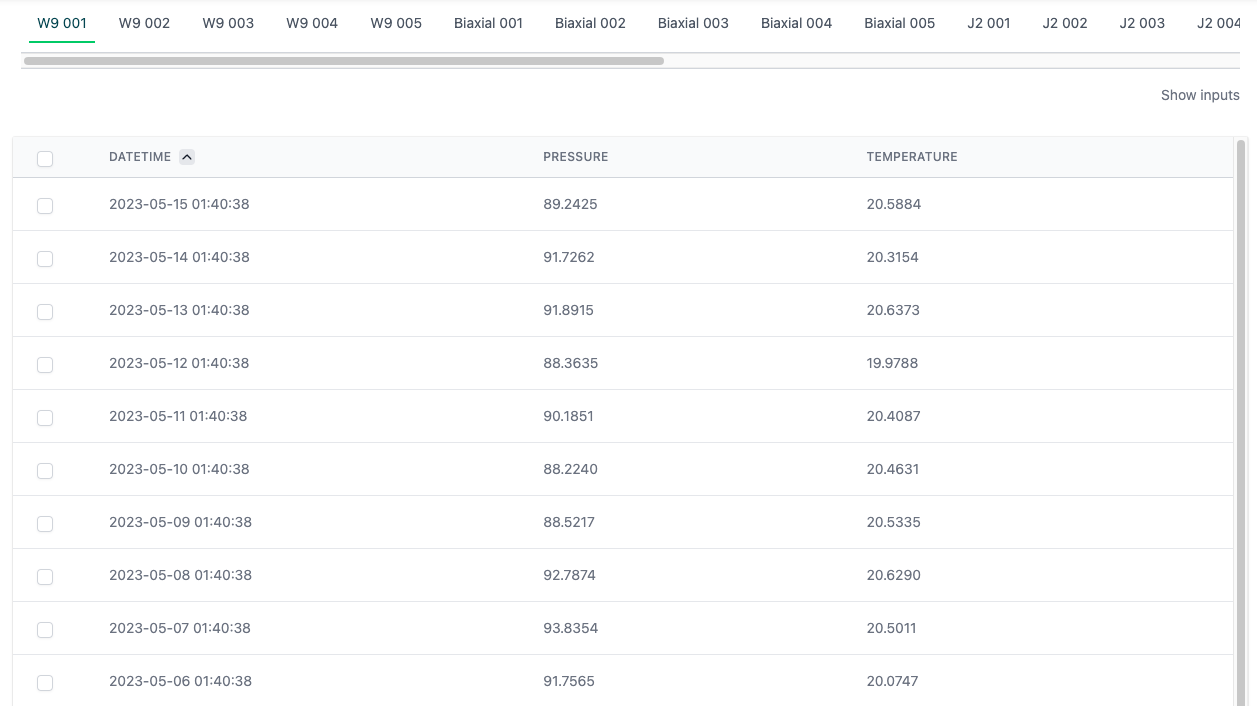Open the W9 005 tab
Image resolution: width=1257 pixels, height=706 pixels.
[x=396, y=23]
